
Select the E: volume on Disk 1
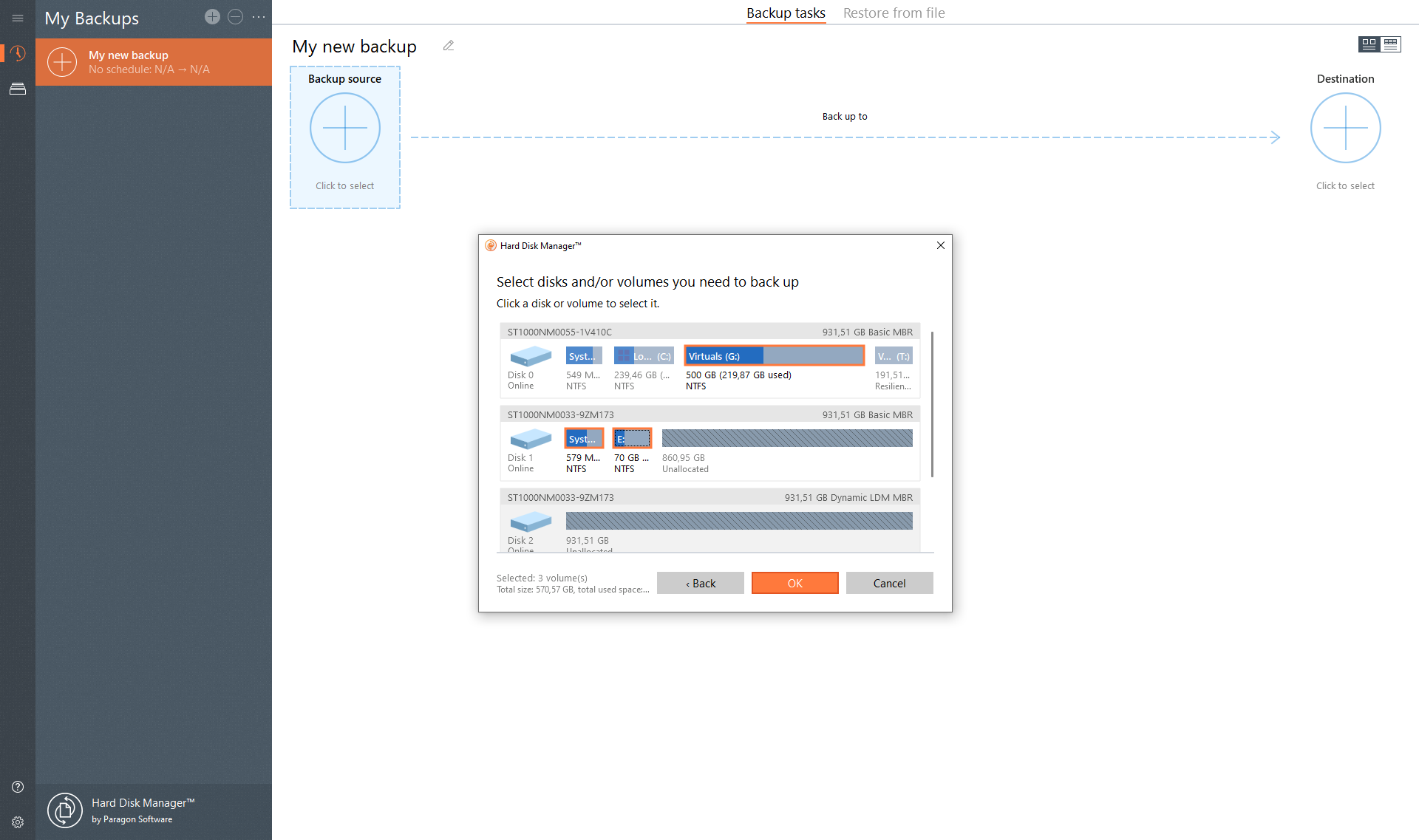(x=630, y=440)
